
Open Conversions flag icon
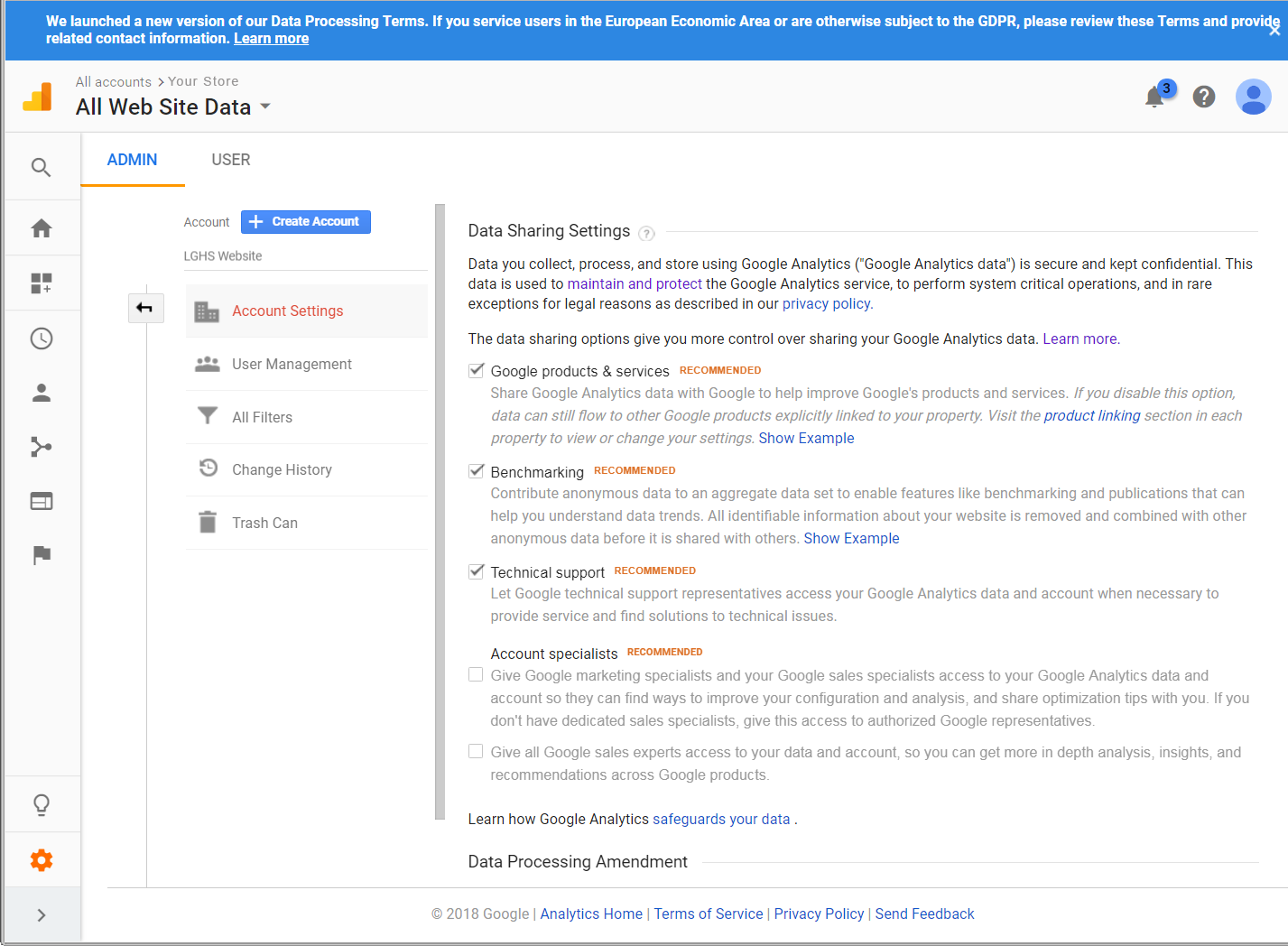pos(41,555)
